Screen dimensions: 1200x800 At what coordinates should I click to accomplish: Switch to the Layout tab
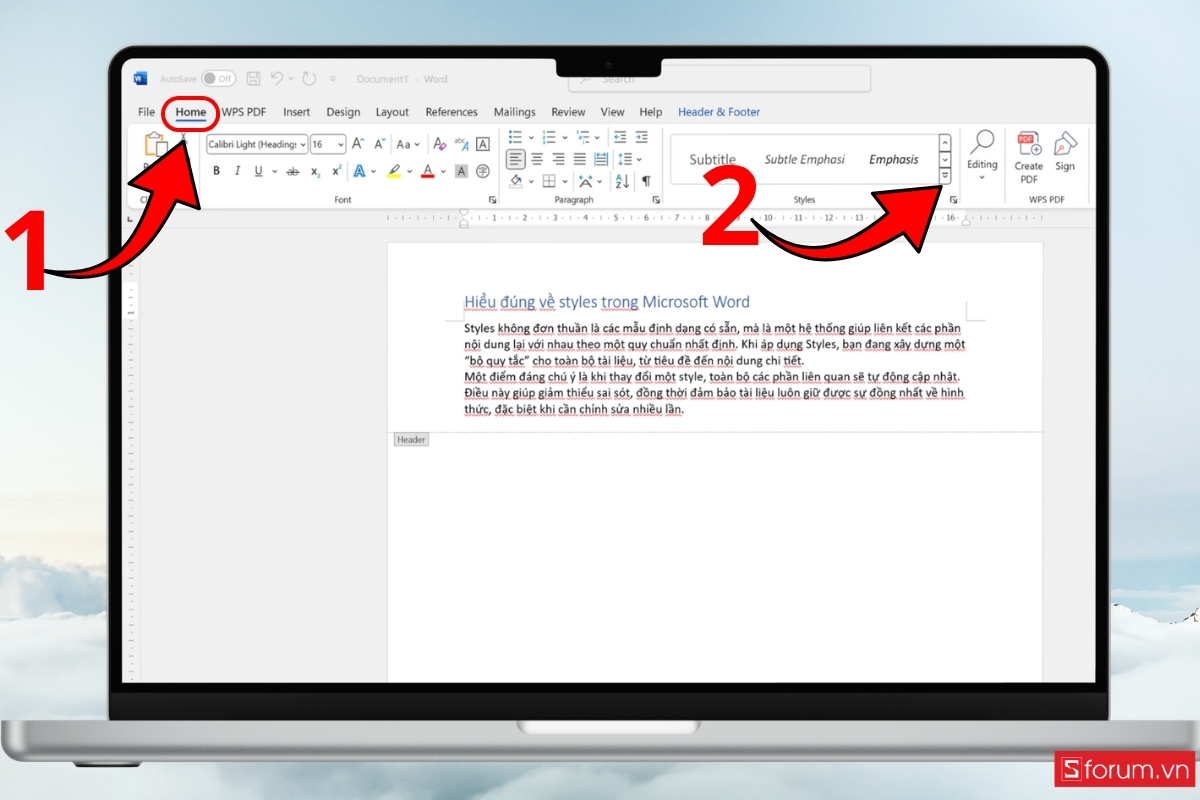[392, 112]
